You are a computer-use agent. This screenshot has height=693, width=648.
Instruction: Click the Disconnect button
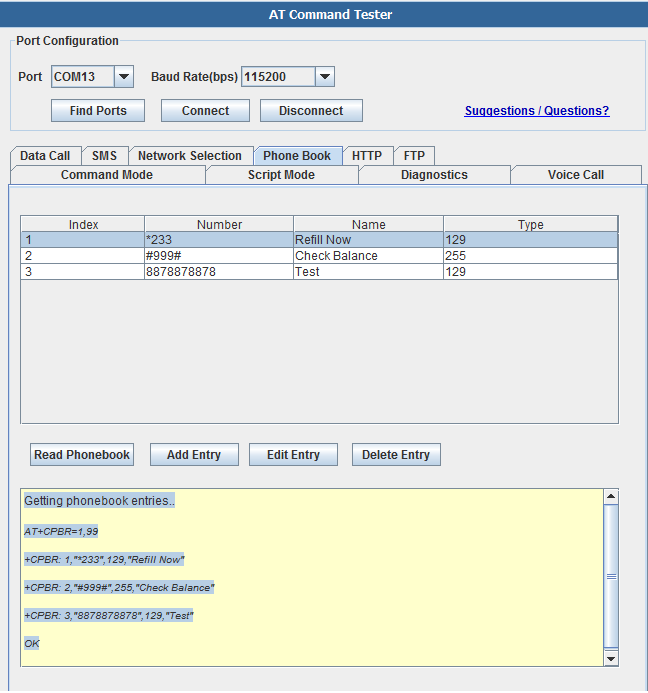(x=311, y=110)
